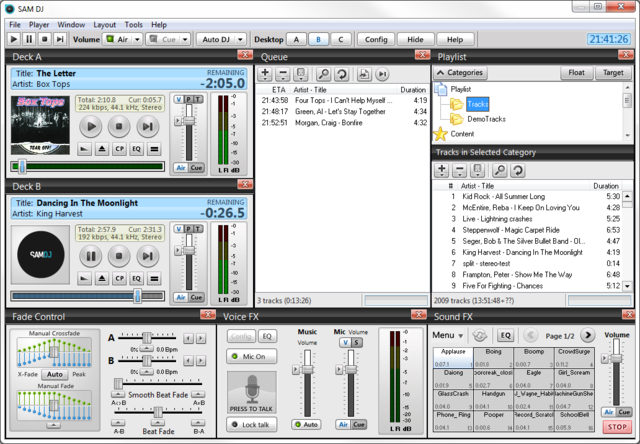Open the Player menu
640x444 pixels.
click(39, 24)
